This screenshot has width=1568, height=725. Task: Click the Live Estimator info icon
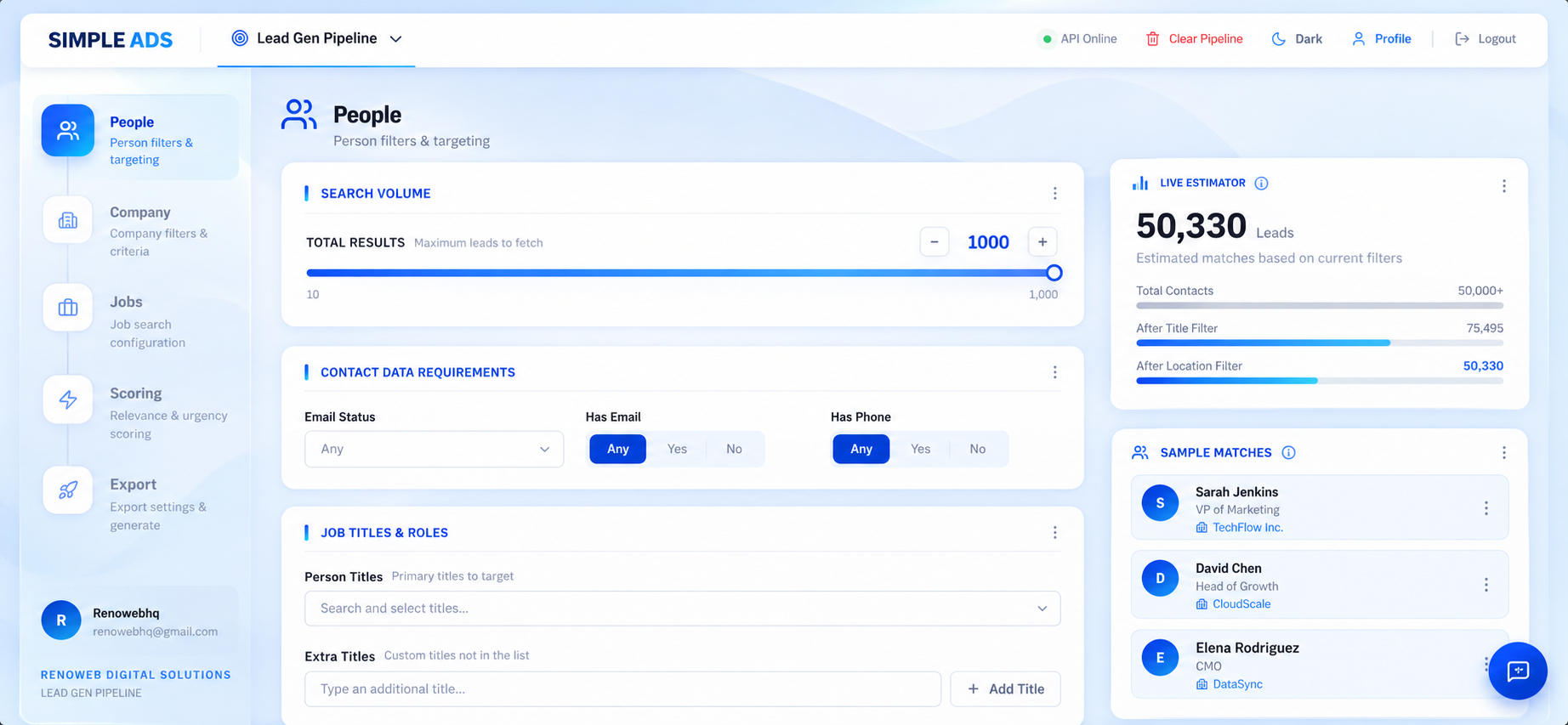(x=1261, y=184)
